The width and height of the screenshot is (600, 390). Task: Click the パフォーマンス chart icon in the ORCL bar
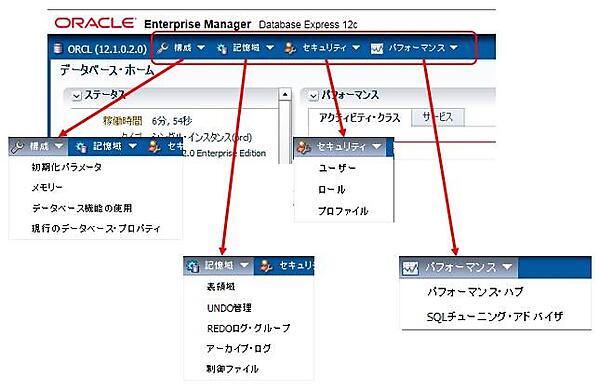(x=377, y=49)
